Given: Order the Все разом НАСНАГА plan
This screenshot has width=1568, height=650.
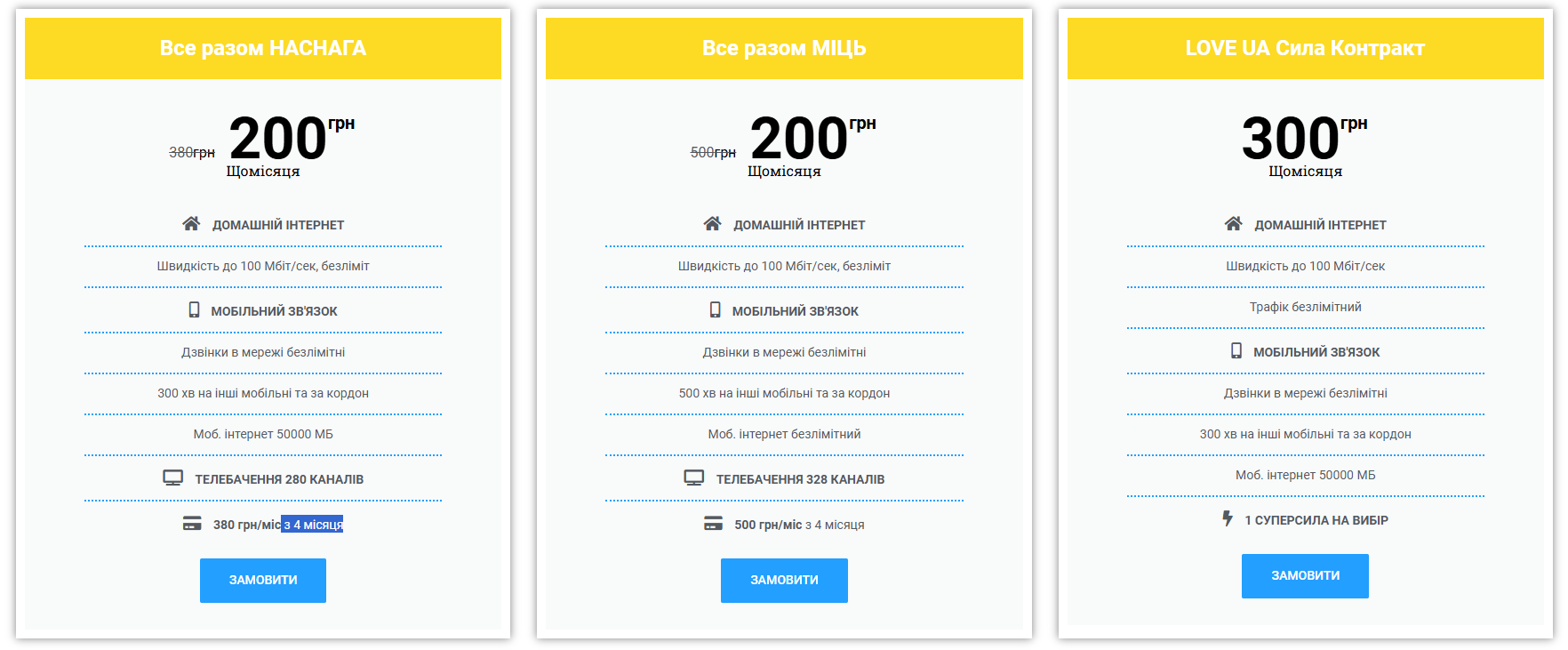Looking at the screenshot, I should click(263, 580).
